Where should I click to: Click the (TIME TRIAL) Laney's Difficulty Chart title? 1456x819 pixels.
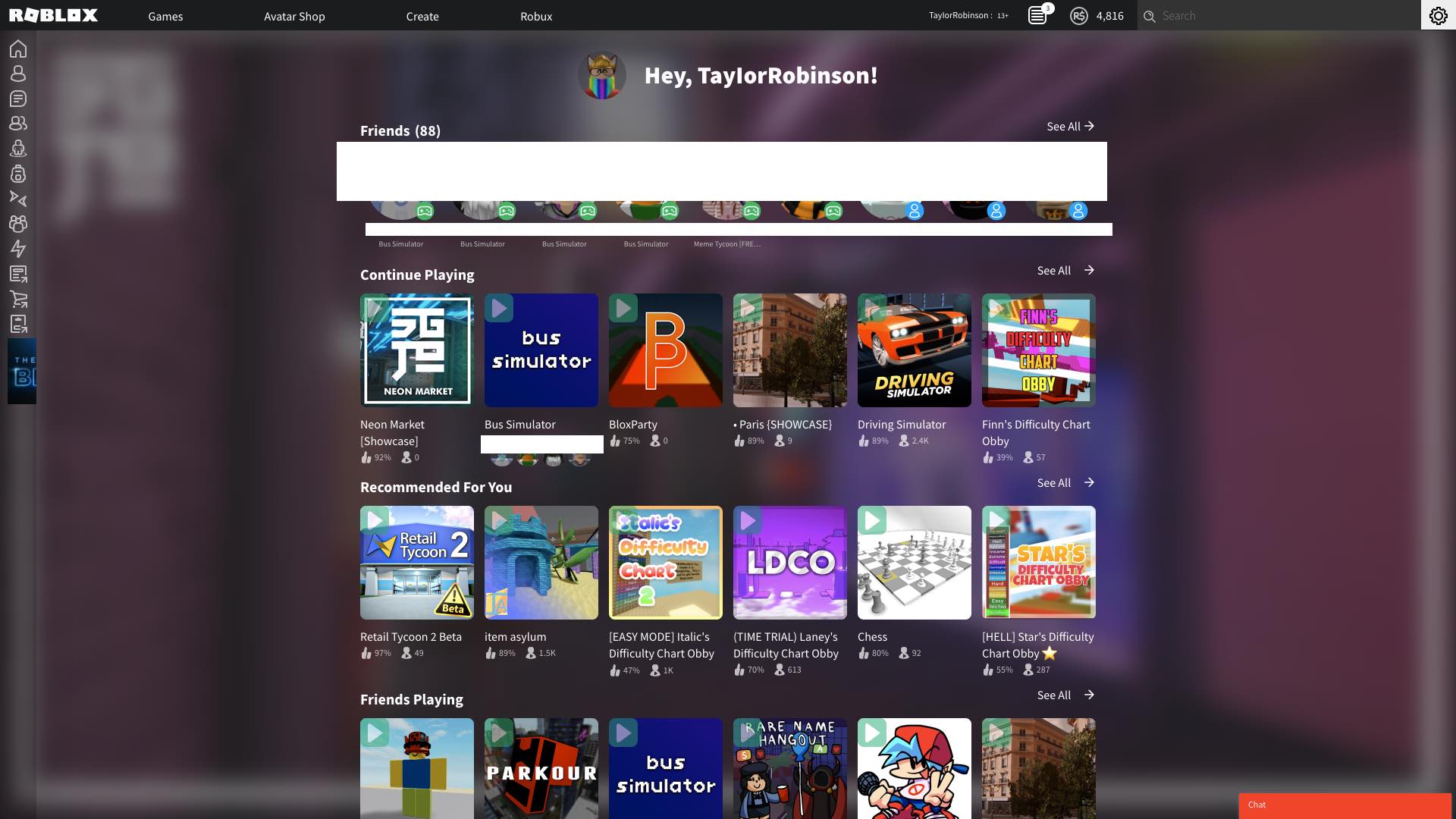pyautogui.click(x=786, y=645)
